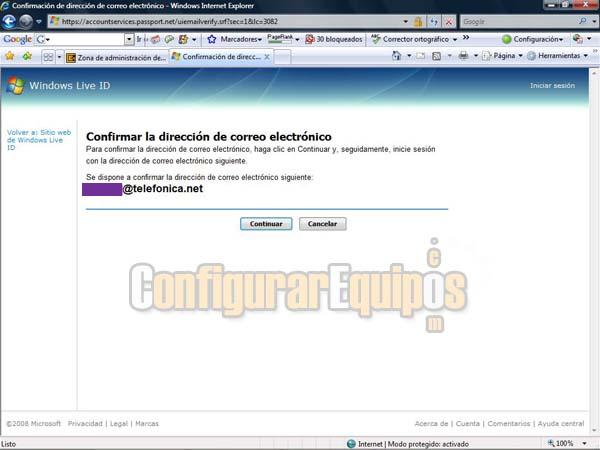Click the search magnifier icon

pos(582,21)
